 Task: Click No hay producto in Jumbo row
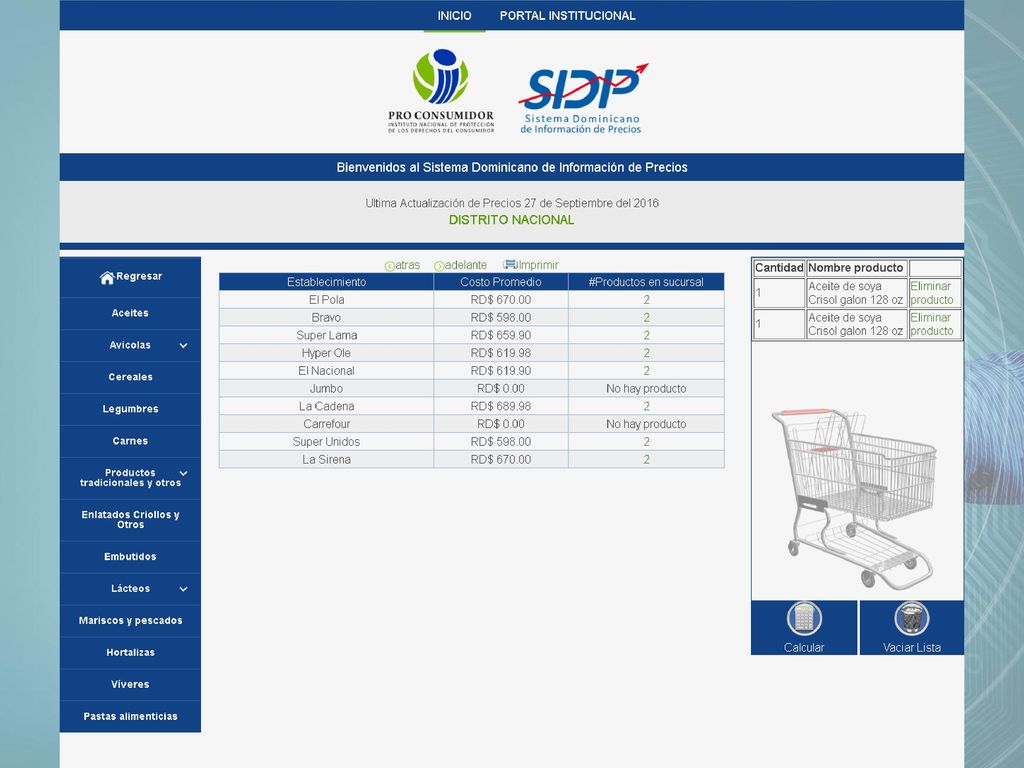646,389
